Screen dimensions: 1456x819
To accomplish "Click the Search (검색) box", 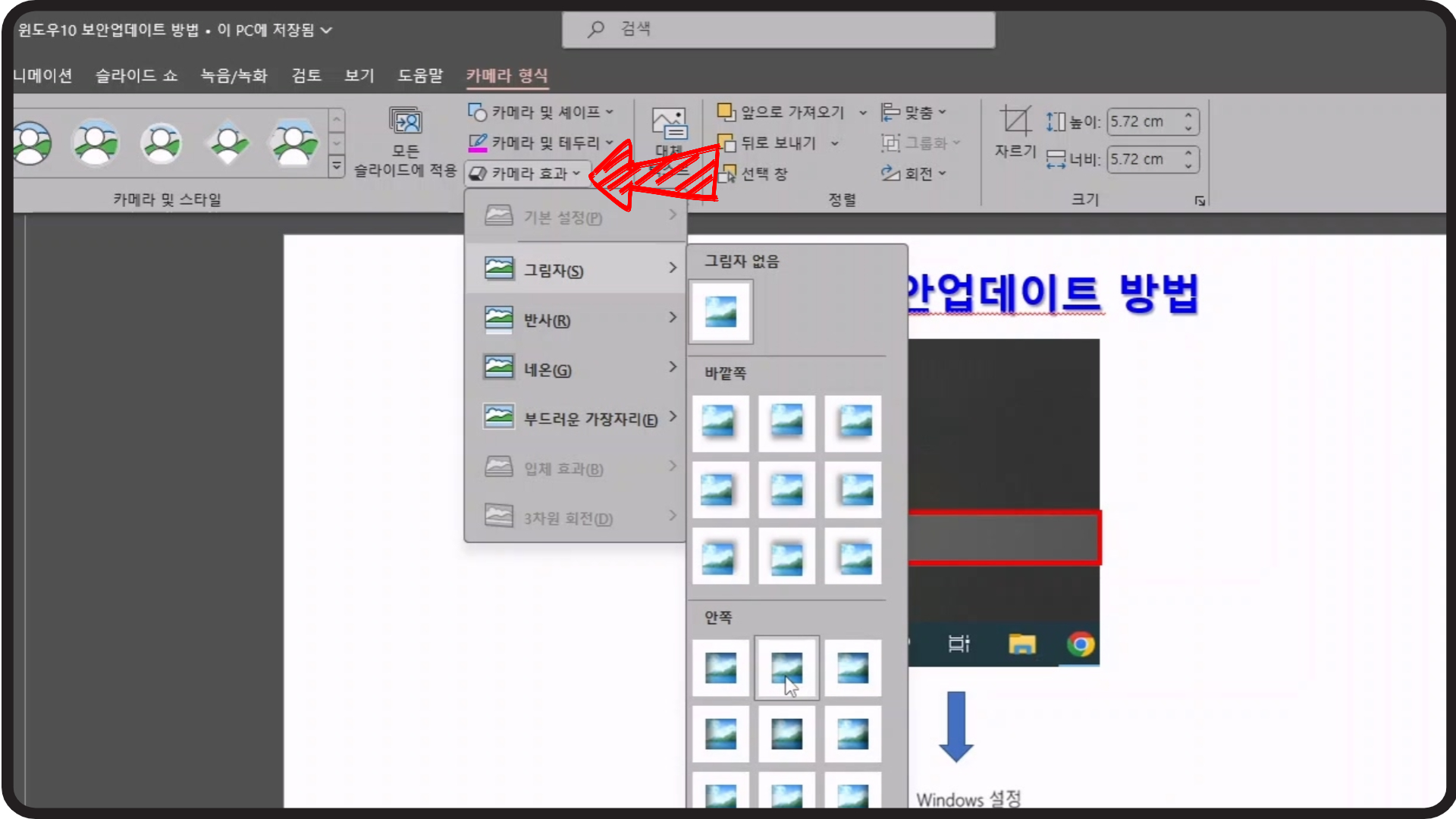I will (778, 30).
